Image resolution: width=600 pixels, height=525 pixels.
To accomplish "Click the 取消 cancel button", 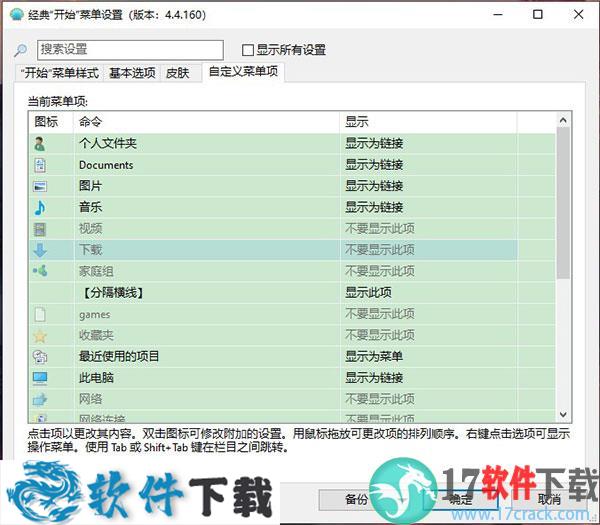I will 549,499.
